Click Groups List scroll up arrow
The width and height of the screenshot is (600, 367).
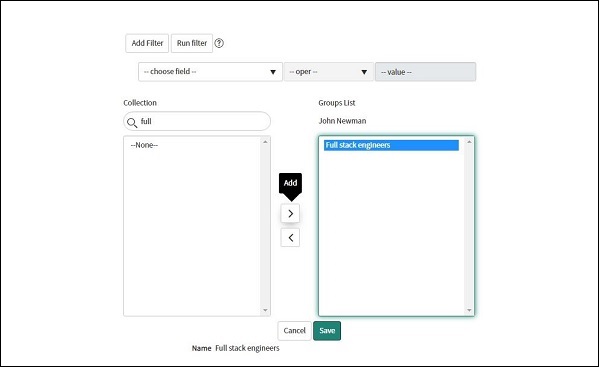pyautogui.click(x=469, y=142)
